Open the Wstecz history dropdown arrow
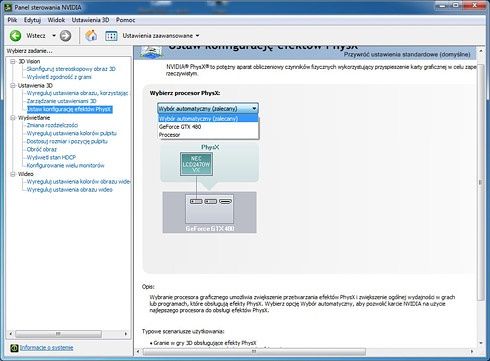This screenshot has width=490, height=361. pos(54,35)
